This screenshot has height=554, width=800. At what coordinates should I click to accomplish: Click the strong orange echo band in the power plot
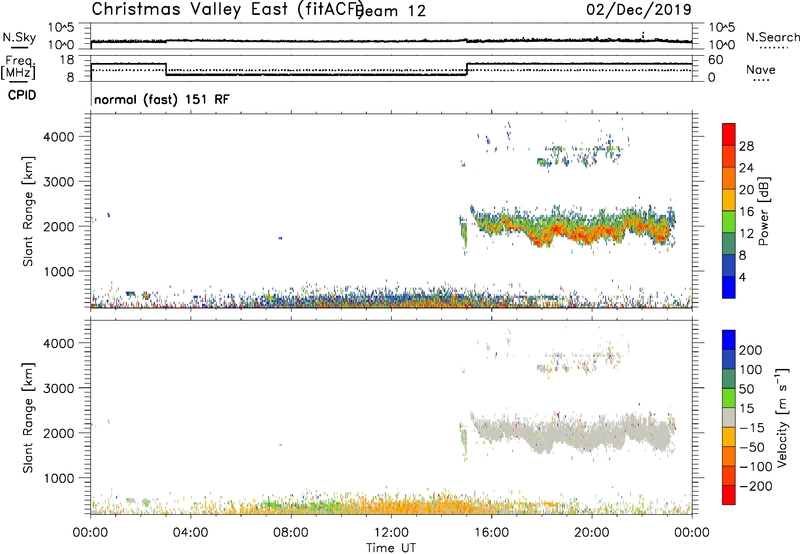[x=571, y=230]
